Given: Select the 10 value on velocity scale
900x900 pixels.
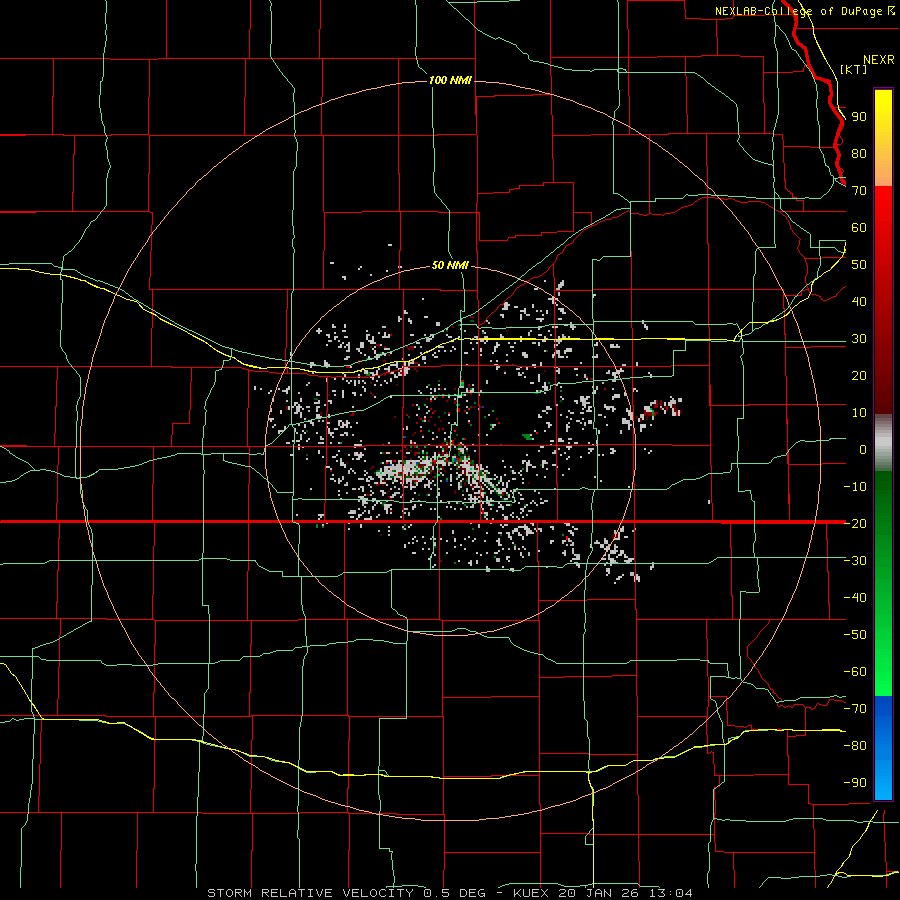Looking at the screenshot, I should [x=859, y=413].
